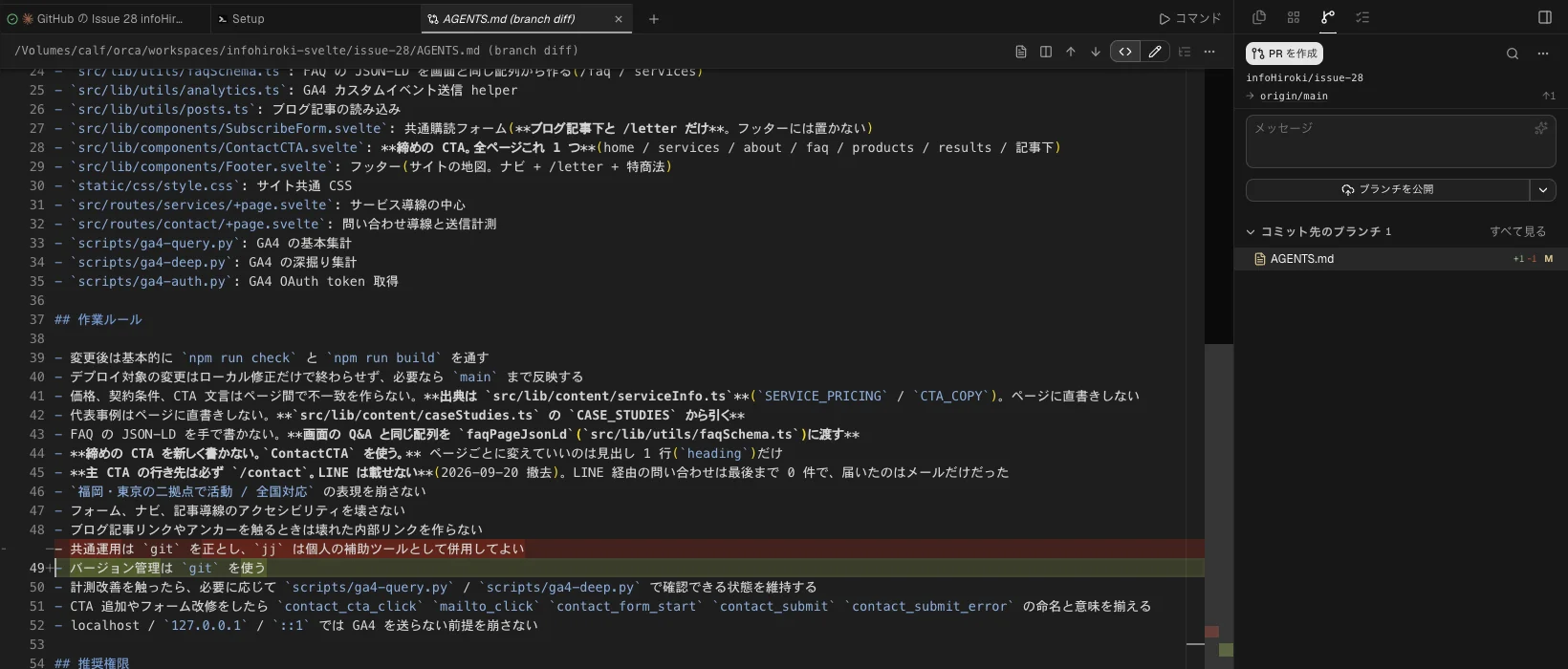Toggle the pencil edit mode button
Image resolution: width=1568 pixels, height=669 pixels.
pos(1155,52)
